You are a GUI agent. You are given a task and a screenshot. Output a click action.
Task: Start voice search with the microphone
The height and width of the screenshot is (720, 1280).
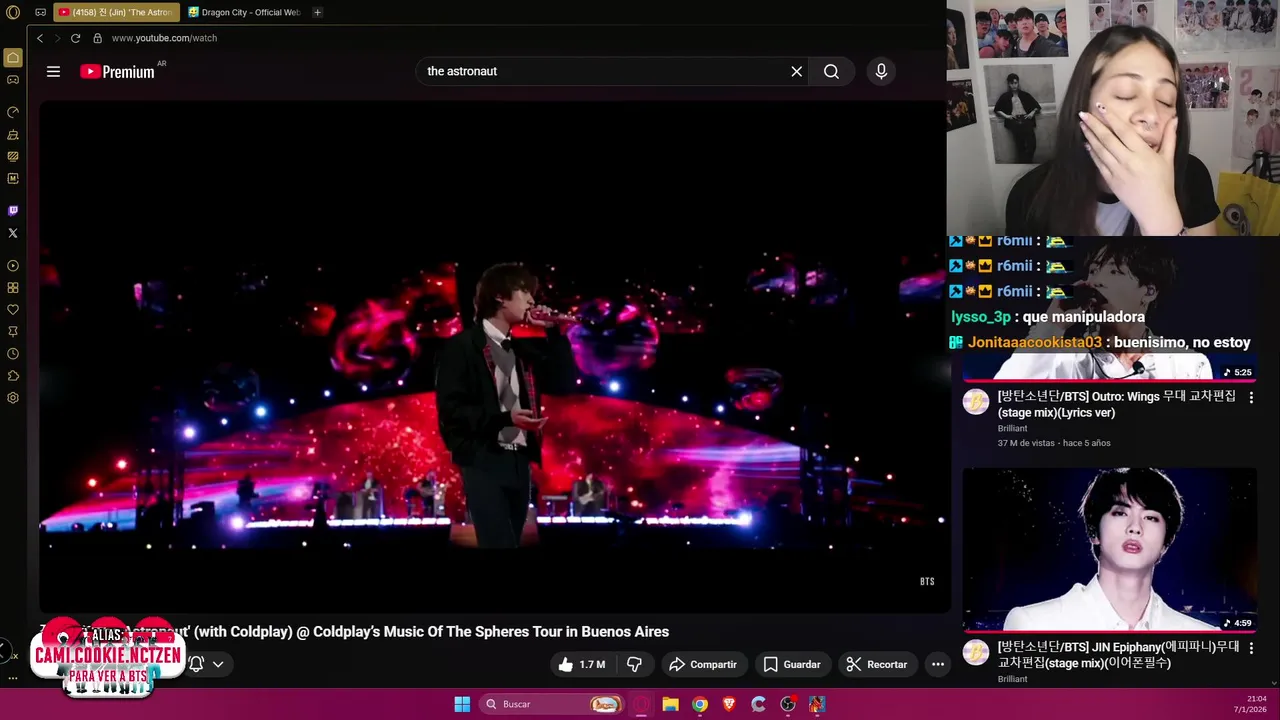point(881,71)
